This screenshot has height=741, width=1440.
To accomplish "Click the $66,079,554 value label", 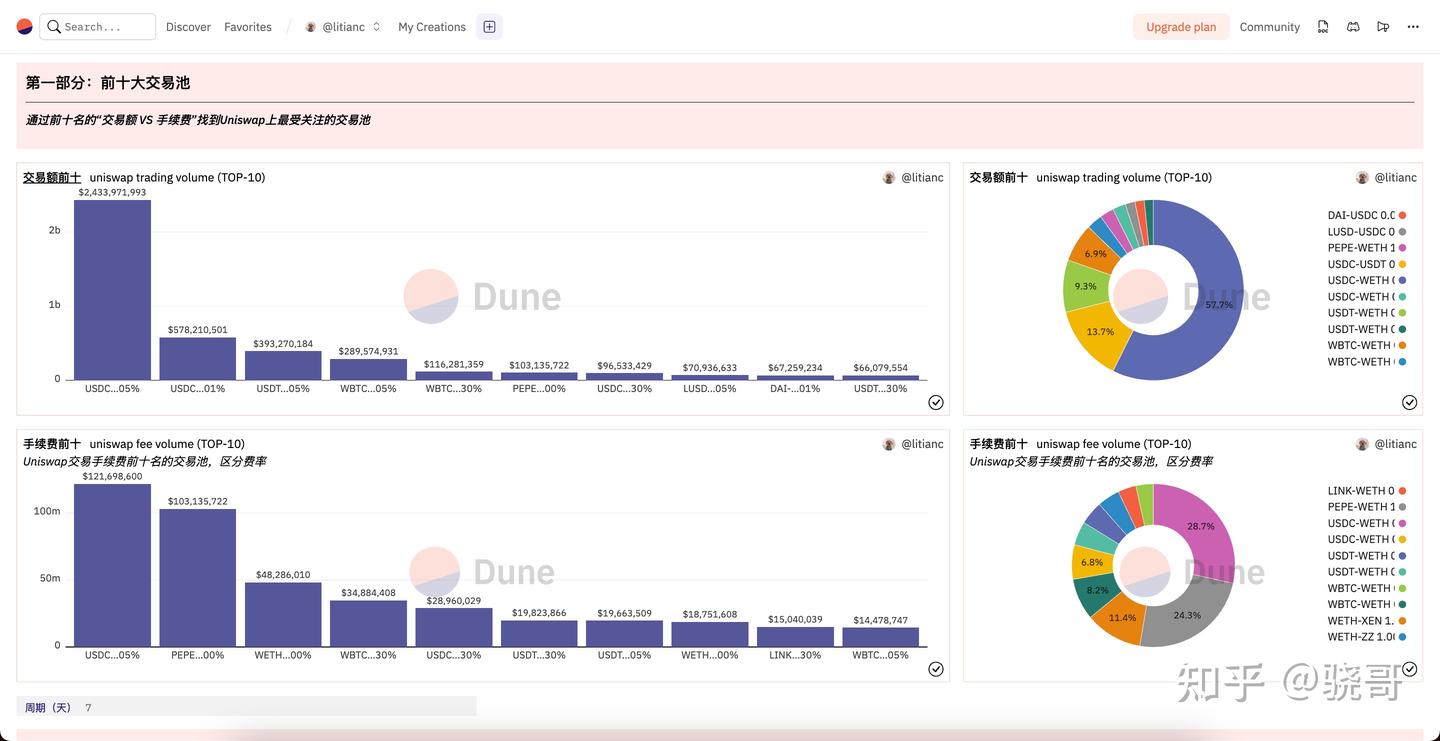I will point(881,368).
